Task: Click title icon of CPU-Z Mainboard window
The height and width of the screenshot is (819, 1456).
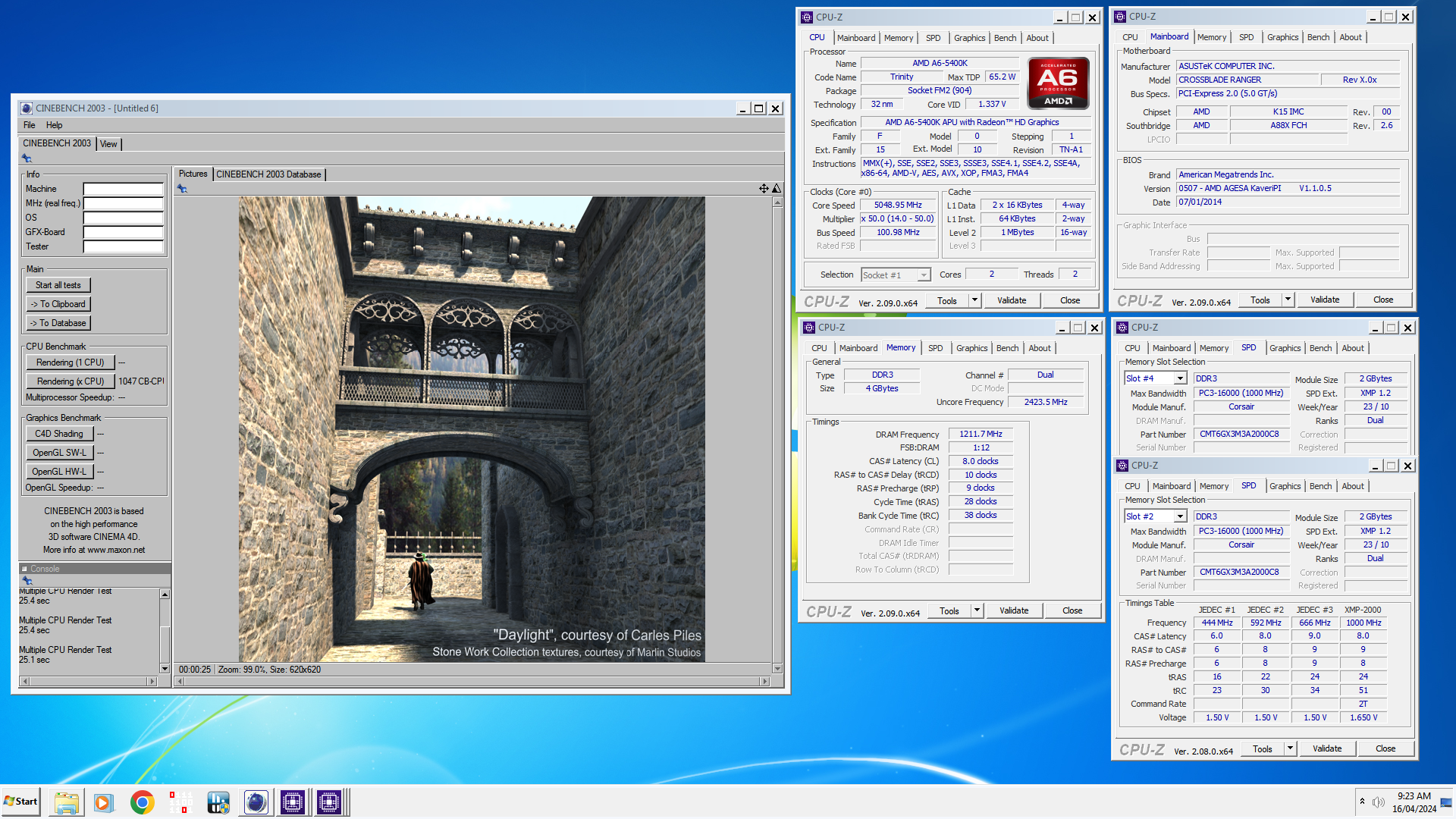Action: [1119, 17]
